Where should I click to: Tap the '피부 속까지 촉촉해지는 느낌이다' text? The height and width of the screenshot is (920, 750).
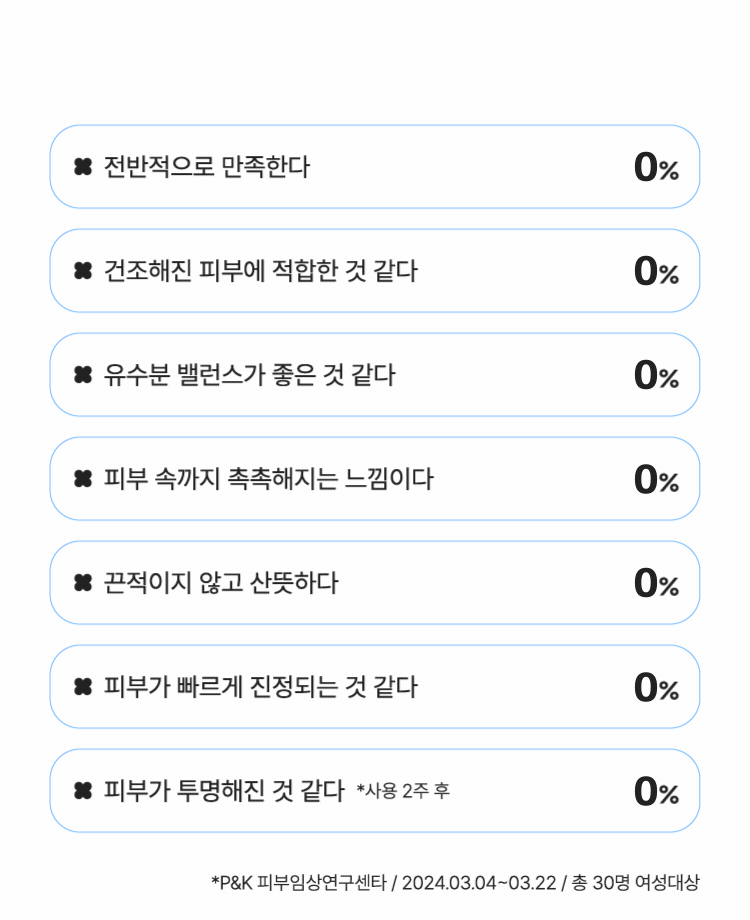tap(268, 479)
